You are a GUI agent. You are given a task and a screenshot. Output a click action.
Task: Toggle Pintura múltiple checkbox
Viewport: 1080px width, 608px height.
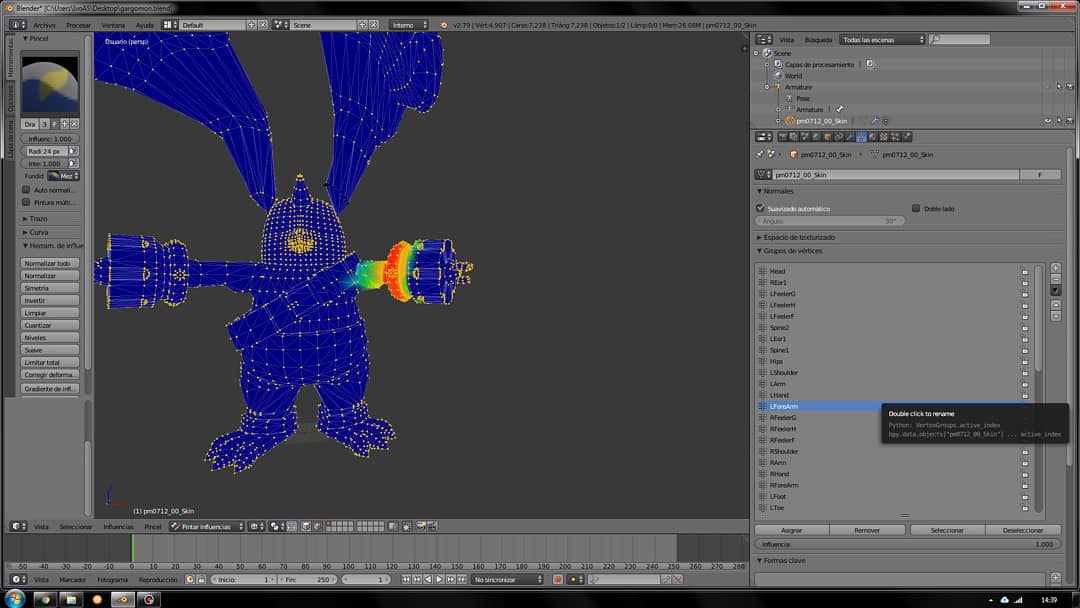26,202
